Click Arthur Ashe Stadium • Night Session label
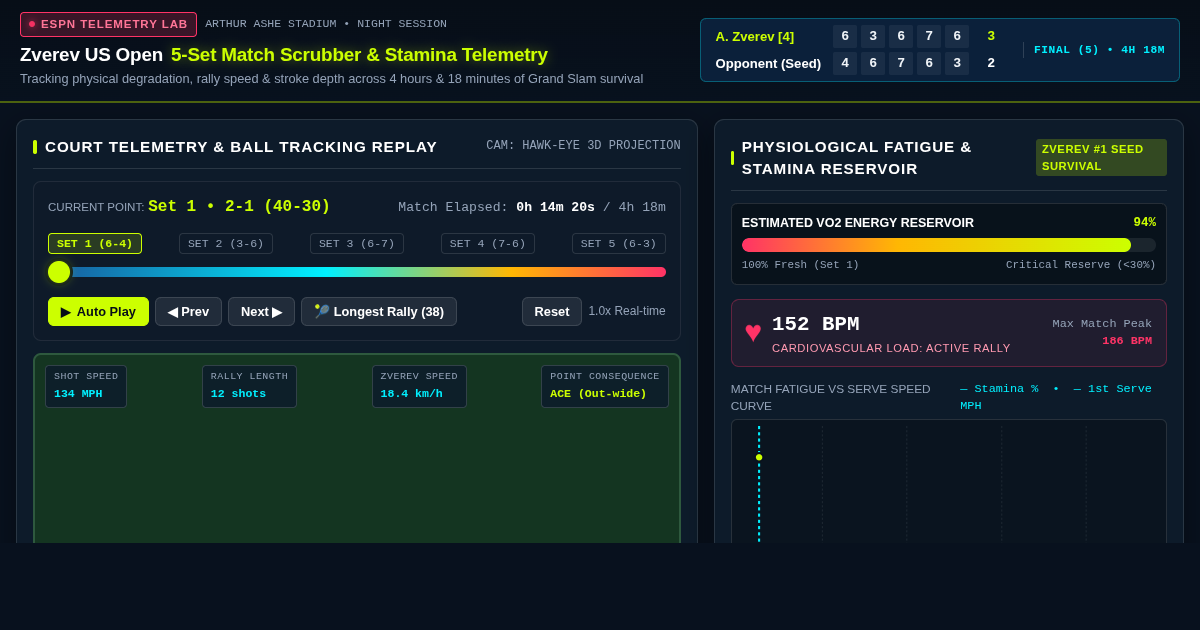This screenshot has width=1200, height=630. (x=326, y=24)
